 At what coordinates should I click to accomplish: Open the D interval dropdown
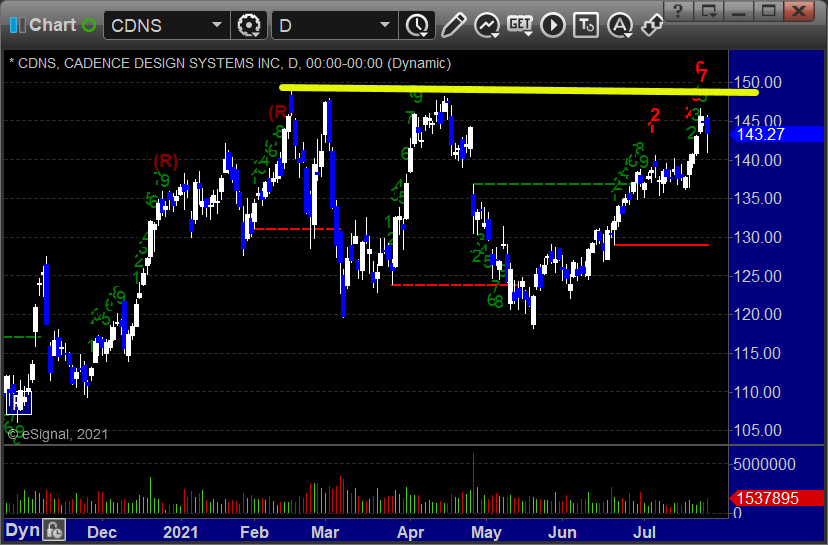tap(385, 25)
